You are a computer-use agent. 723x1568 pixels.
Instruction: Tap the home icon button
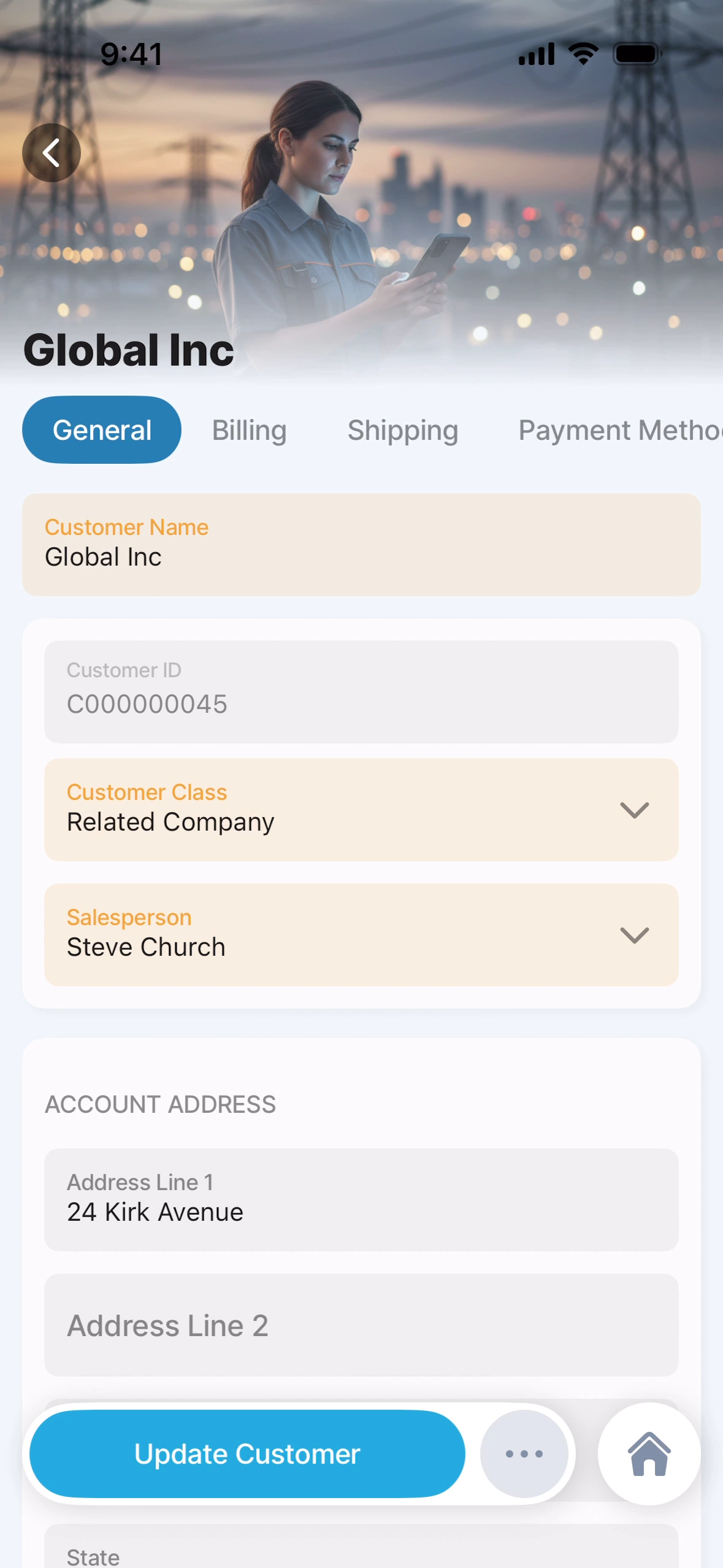(649, 1454)
